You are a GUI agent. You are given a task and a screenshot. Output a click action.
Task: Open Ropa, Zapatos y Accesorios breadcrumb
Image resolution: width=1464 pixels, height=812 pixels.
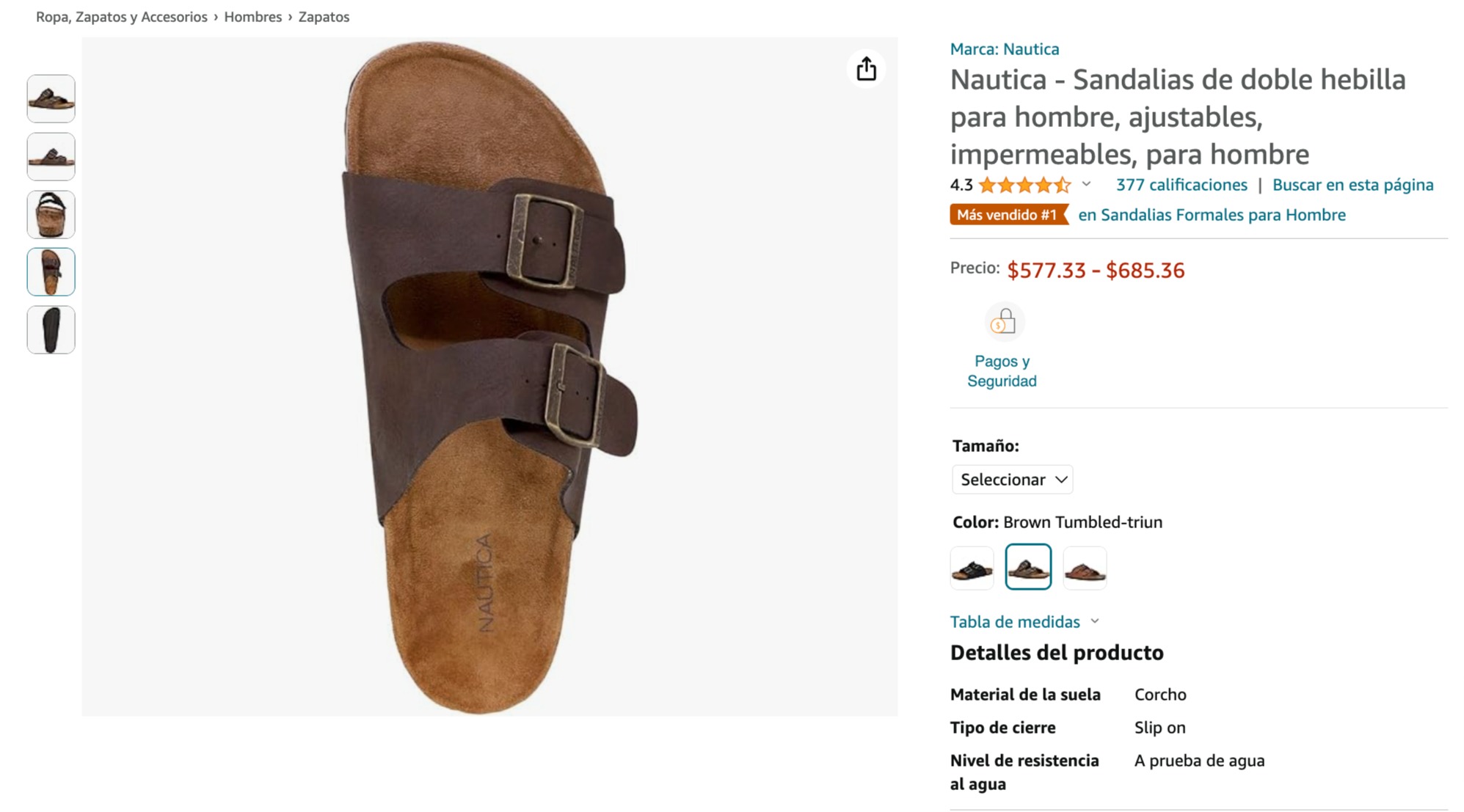pos(122,17)
